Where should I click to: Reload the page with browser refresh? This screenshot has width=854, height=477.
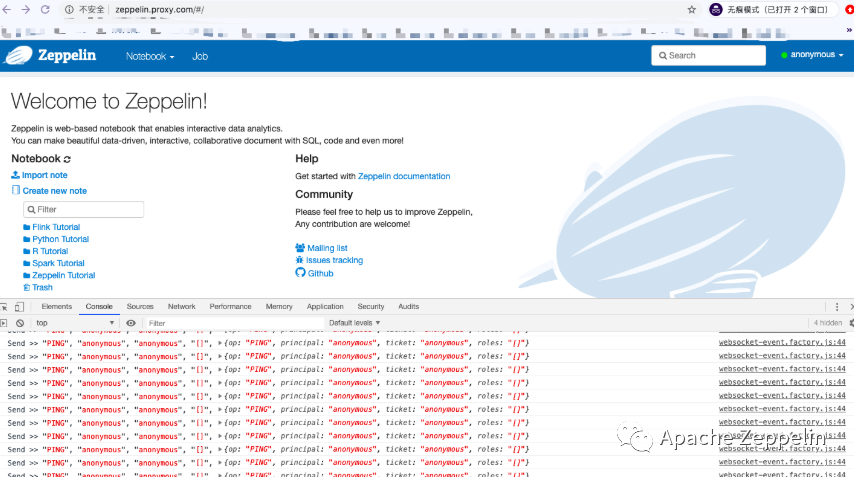(45, 9)
